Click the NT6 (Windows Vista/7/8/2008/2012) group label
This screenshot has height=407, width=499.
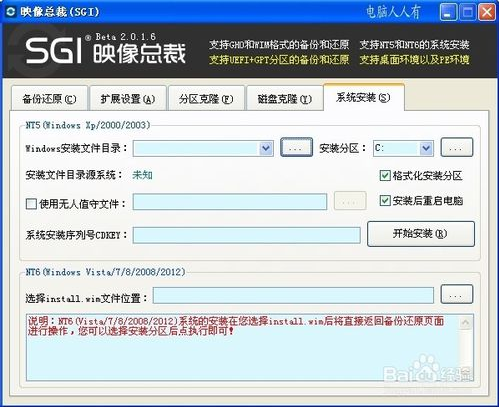click(105, 272)
